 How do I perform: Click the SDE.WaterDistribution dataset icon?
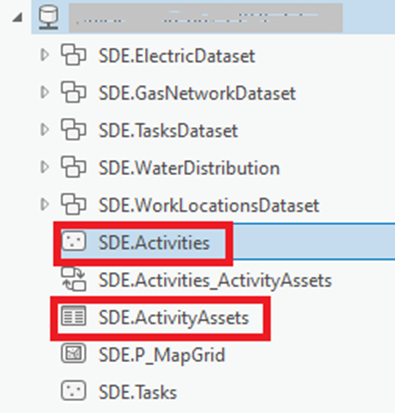point(74,167)
